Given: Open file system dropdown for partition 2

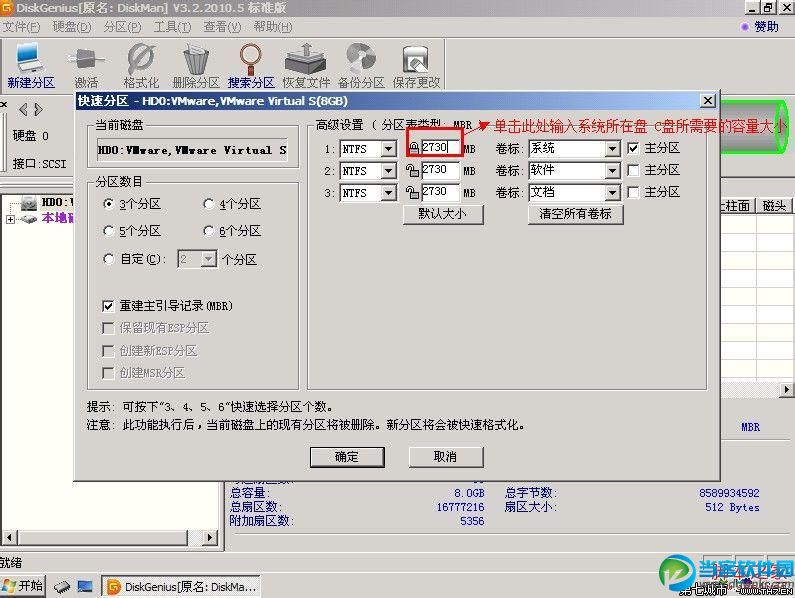Looking at the screenshot, I should pos(389,171).
